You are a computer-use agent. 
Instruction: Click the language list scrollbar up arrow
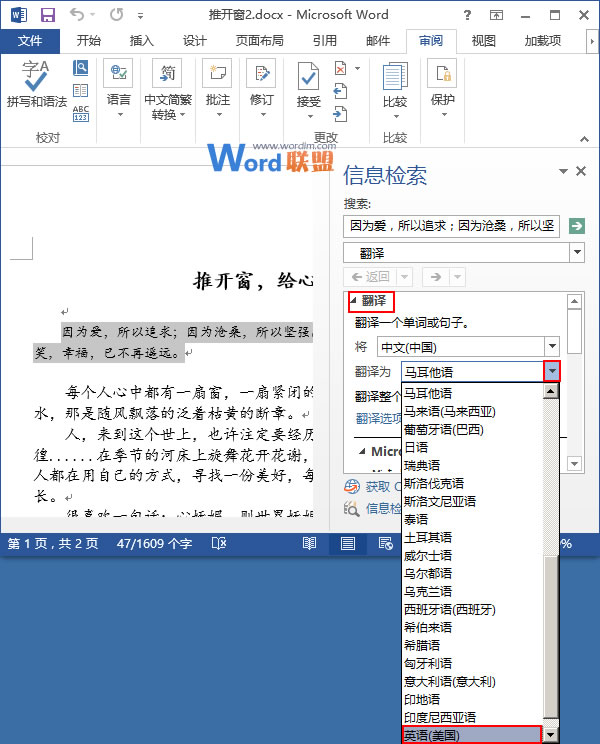pos(550,391)
